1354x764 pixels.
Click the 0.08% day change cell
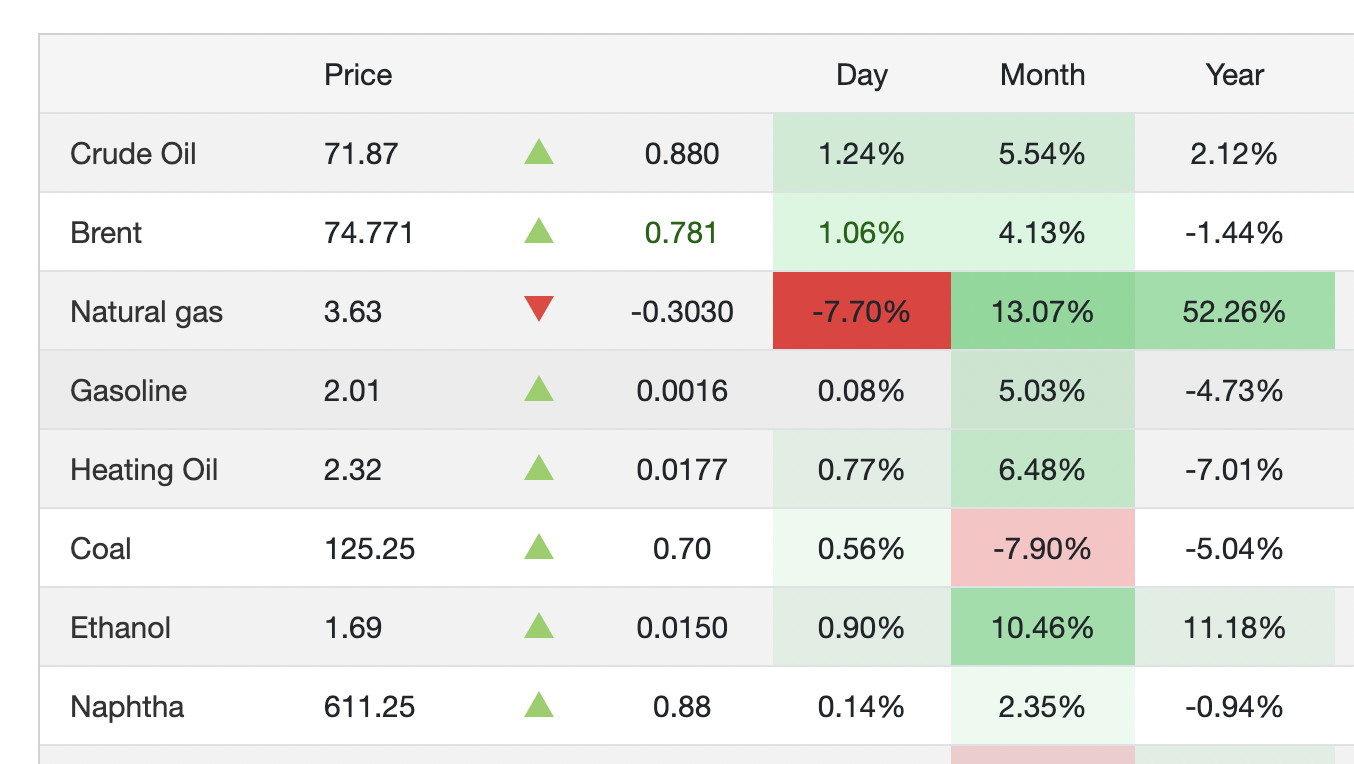coord(862,390)
